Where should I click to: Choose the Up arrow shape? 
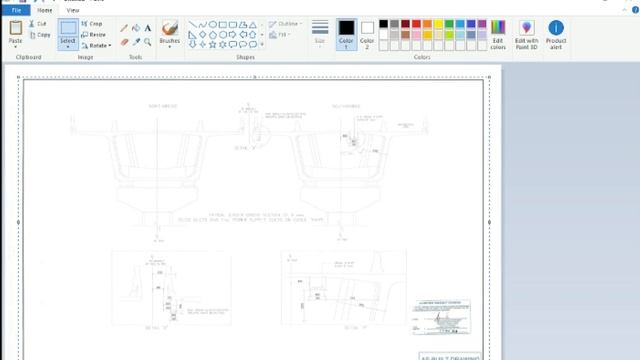[253, 35]
